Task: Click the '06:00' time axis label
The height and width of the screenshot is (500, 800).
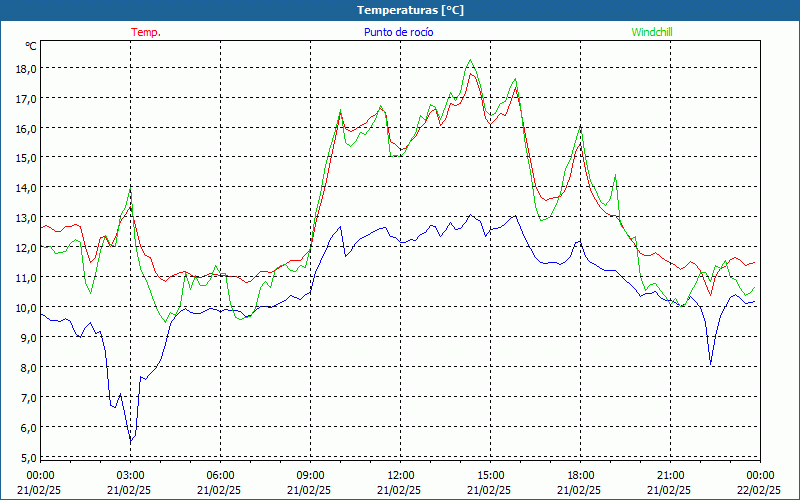Action: (220, 476)
